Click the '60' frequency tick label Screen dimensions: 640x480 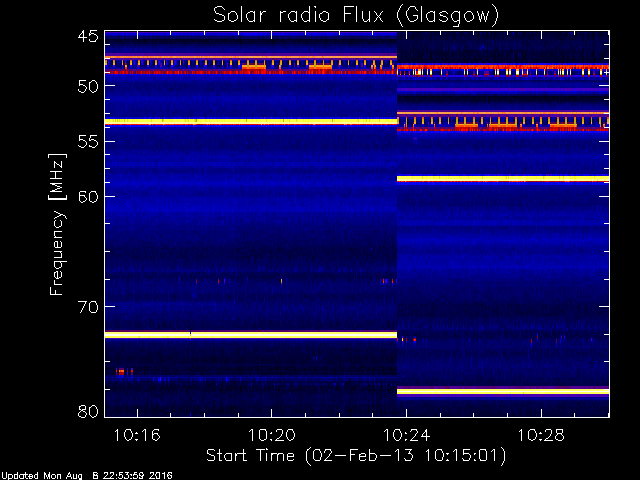(88, 197)
